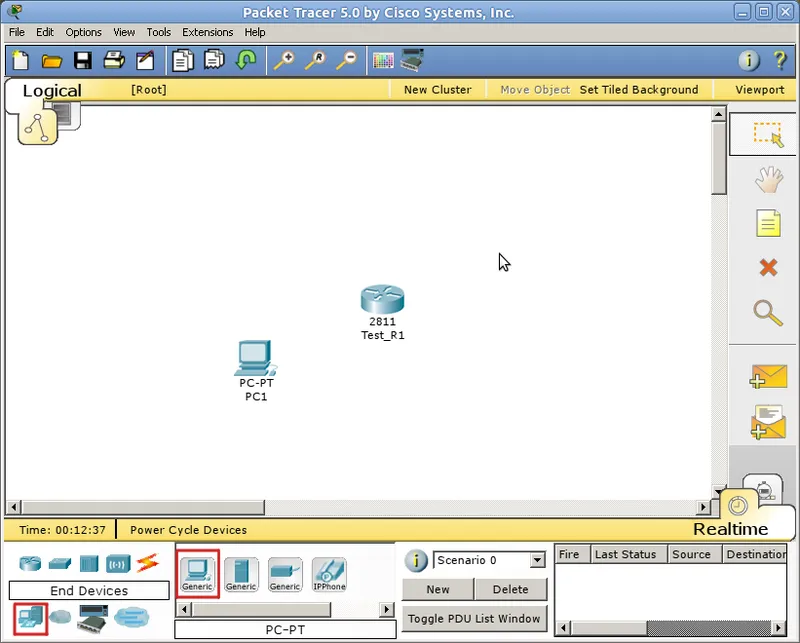Switch to the Logical workspace tab
This screenshot has width=800, height=643.
pyautogui.click(x=52, y=90)
